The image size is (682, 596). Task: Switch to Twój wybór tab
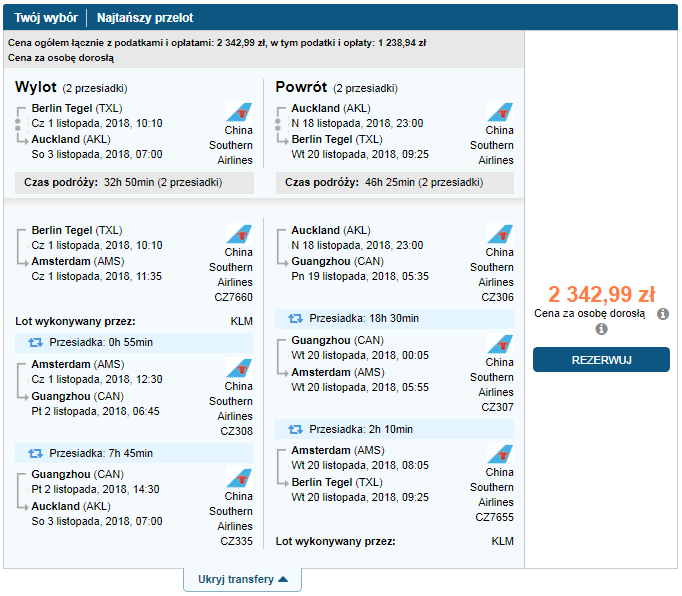pos(46,18)
